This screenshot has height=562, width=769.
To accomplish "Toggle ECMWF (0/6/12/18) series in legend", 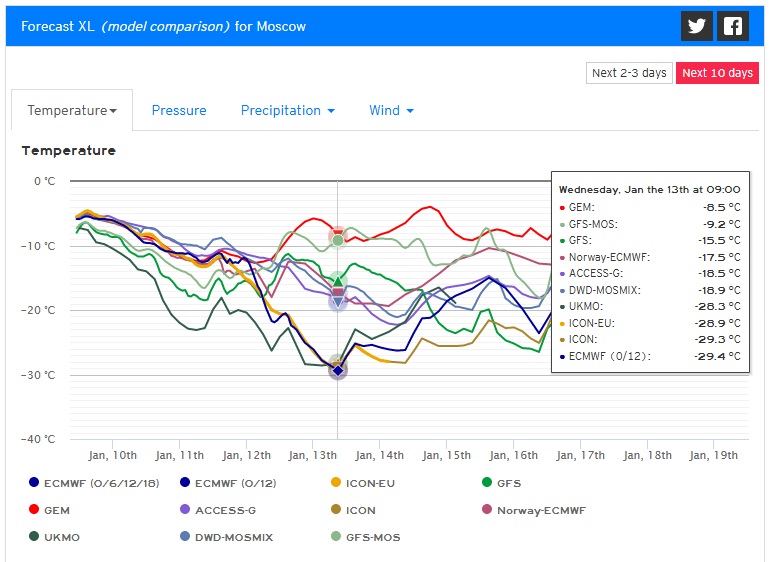I will click(x=94, y=483).
